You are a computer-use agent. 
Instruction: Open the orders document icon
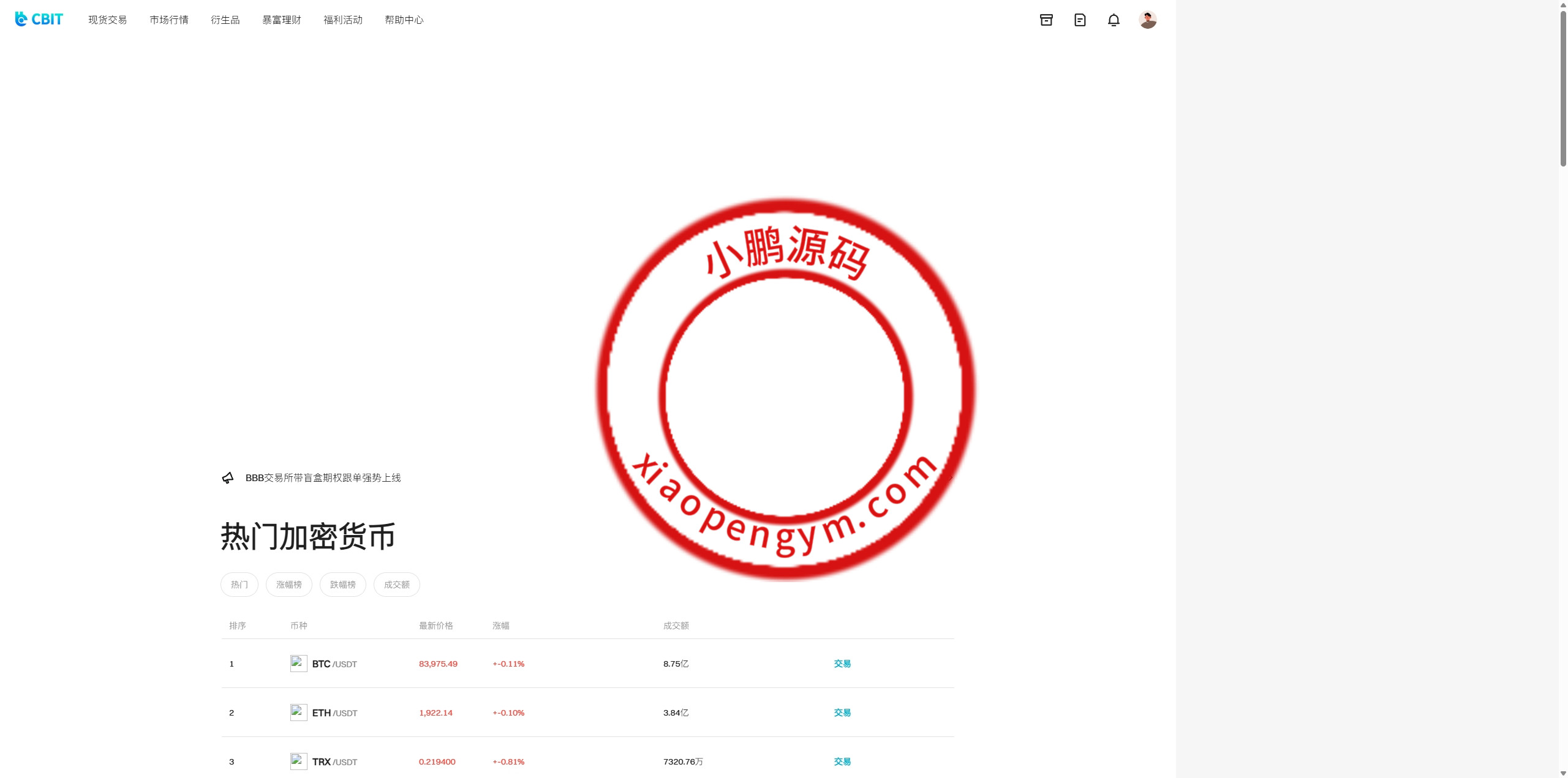[1080, 20]
